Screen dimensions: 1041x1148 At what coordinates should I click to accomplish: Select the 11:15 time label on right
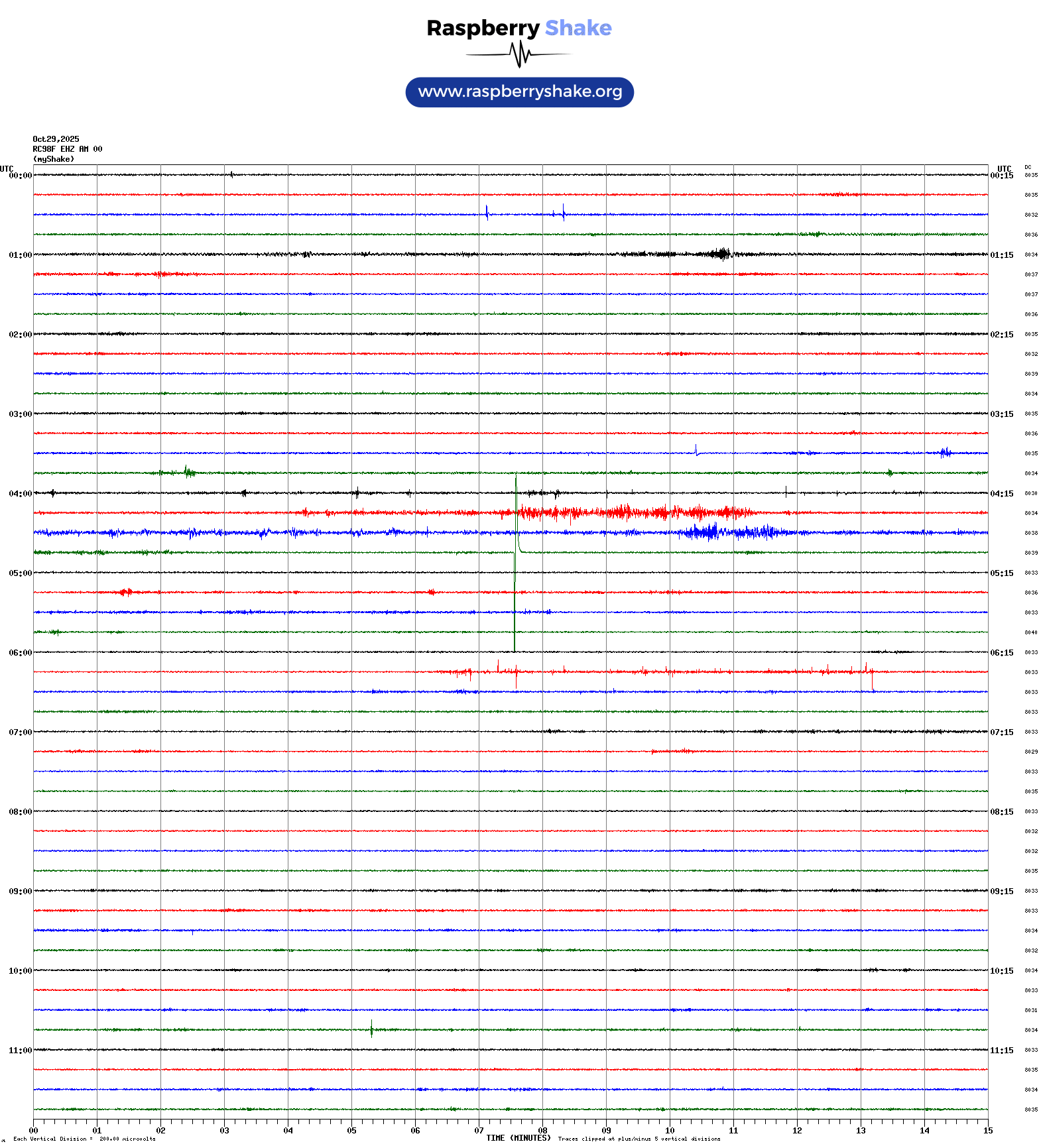(1001, 1051)
